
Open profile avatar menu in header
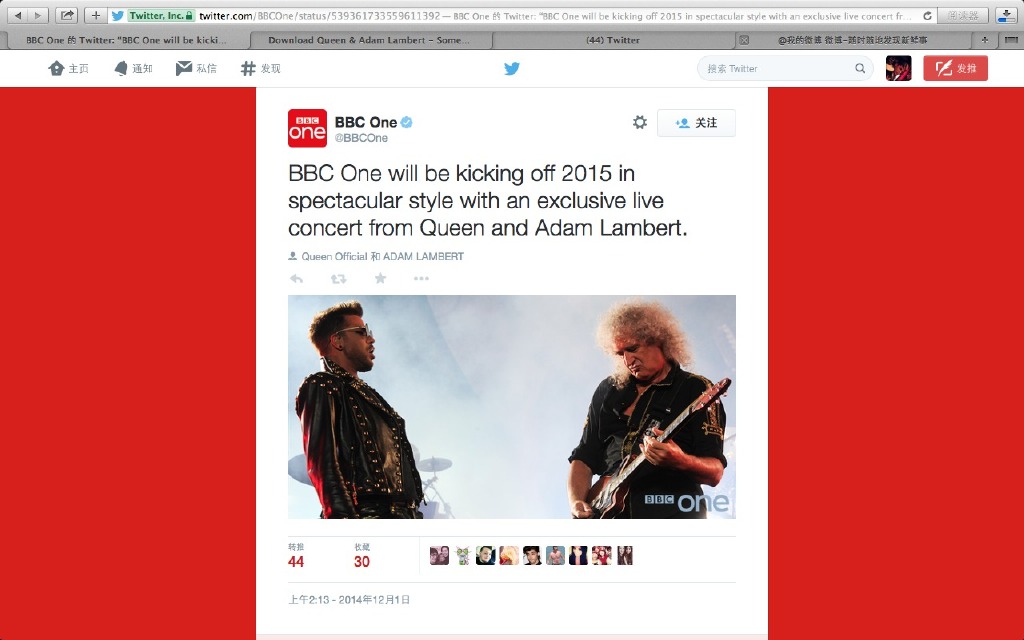(x=899, y=69)
